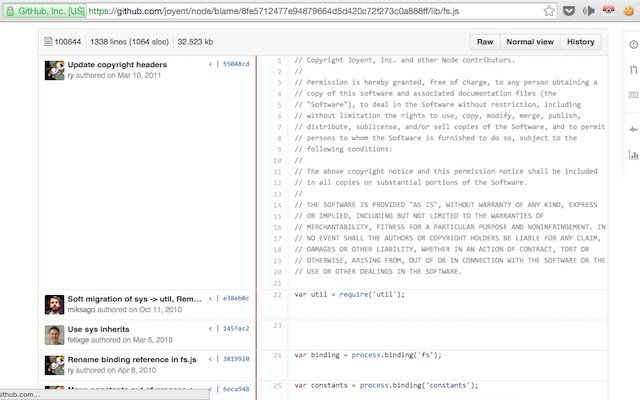The image size is (640, 400).
Task: Click the browser address bar URL
Action: (x=273, y=11)
